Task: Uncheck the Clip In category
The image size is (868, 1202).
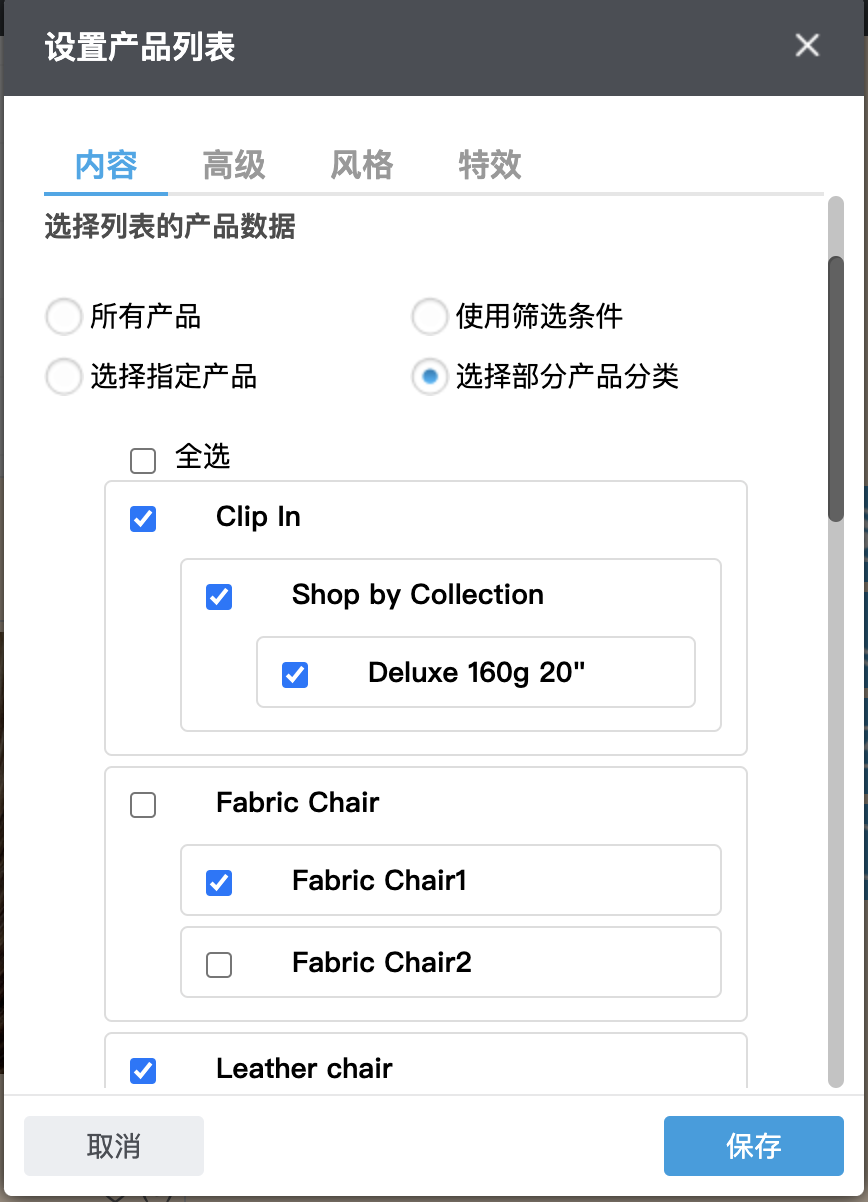Action: [142, 519]
